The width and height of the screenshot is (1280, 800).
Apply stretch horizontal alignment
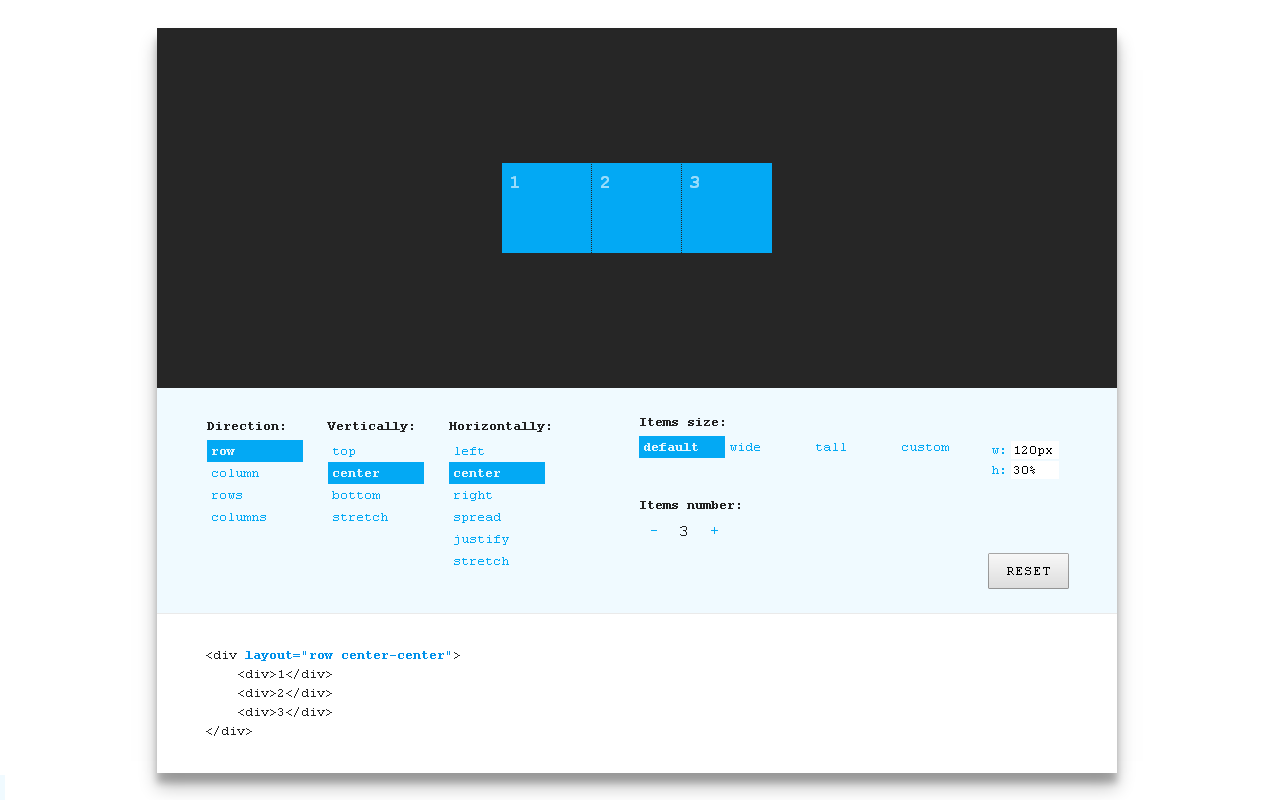[481, 561]
